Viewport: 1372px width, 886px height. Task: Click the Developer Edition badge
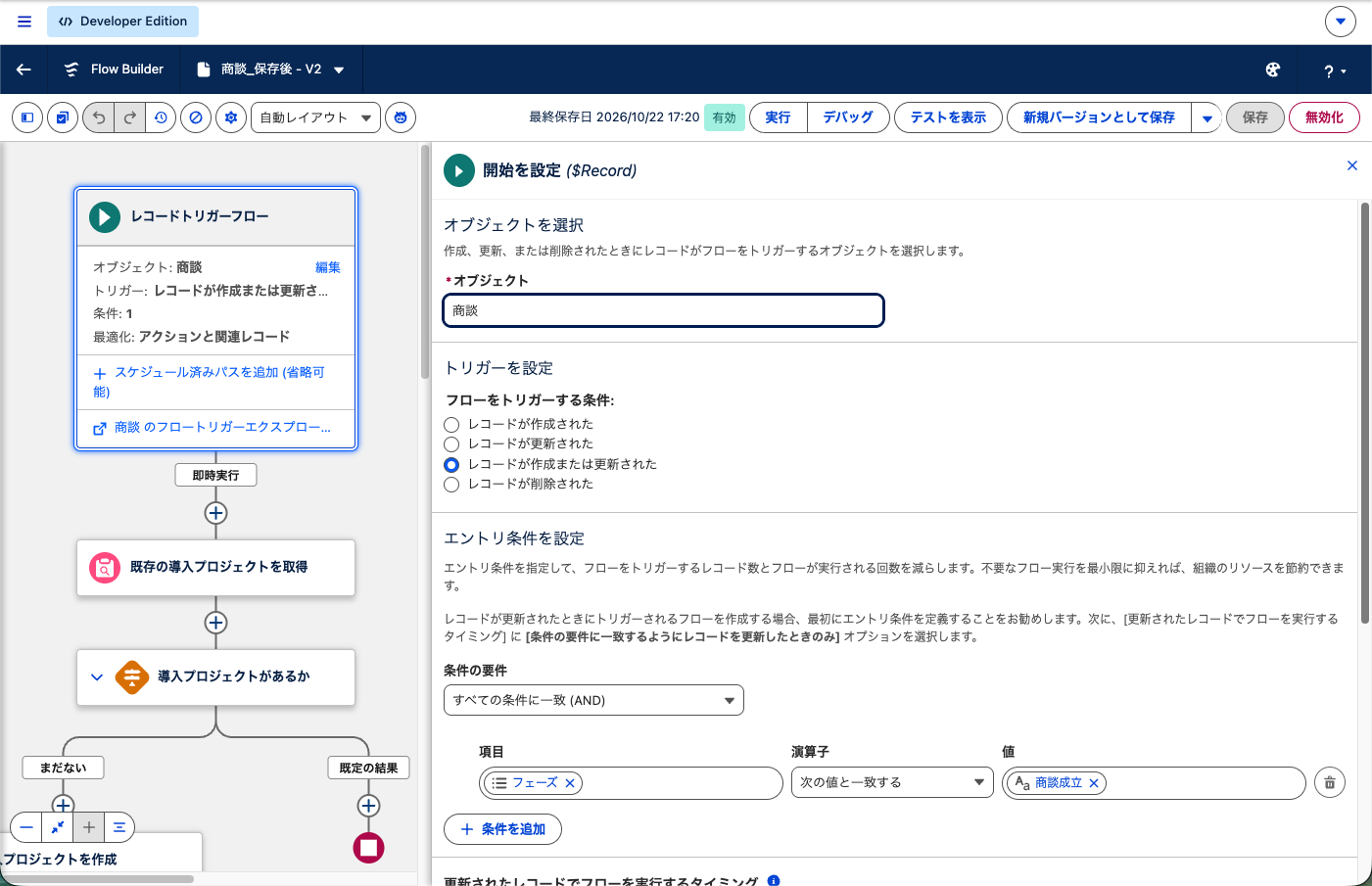[122, 21]
